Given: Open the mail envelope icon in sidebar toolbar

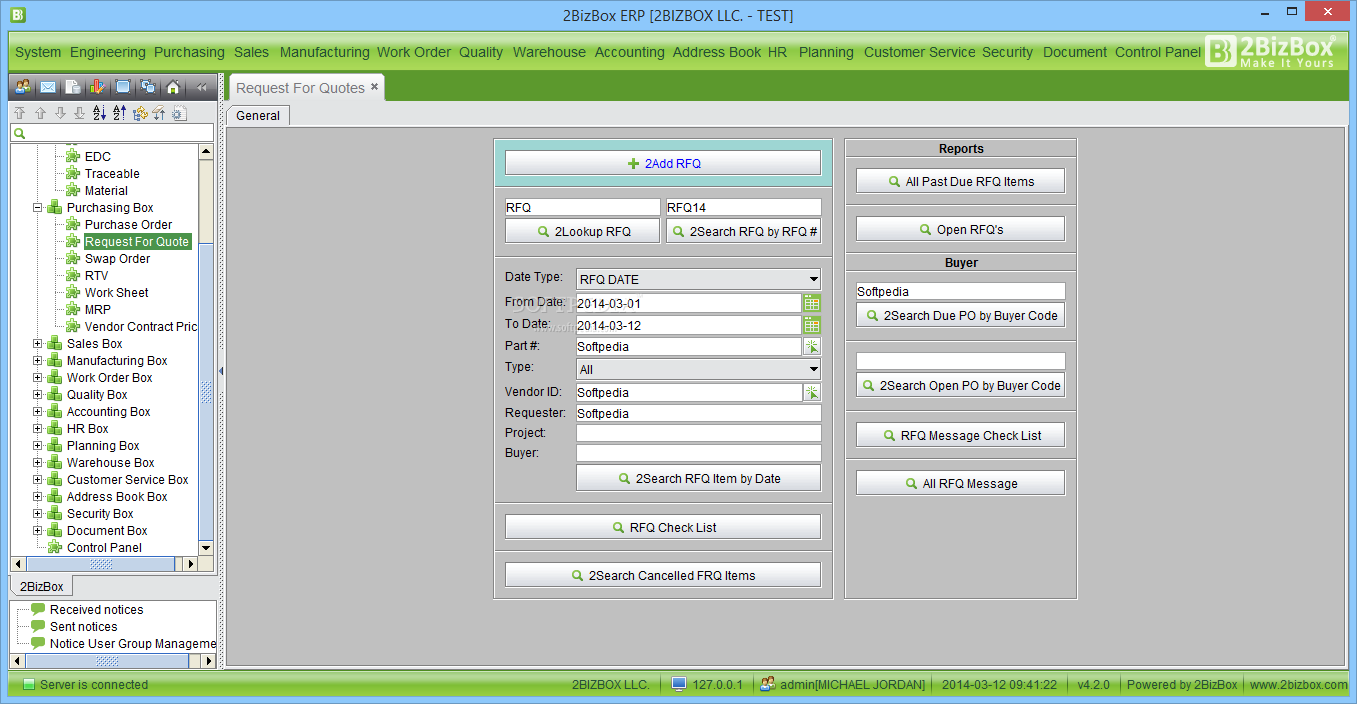Looking at the screenshot, I should (x=48, y=87).
